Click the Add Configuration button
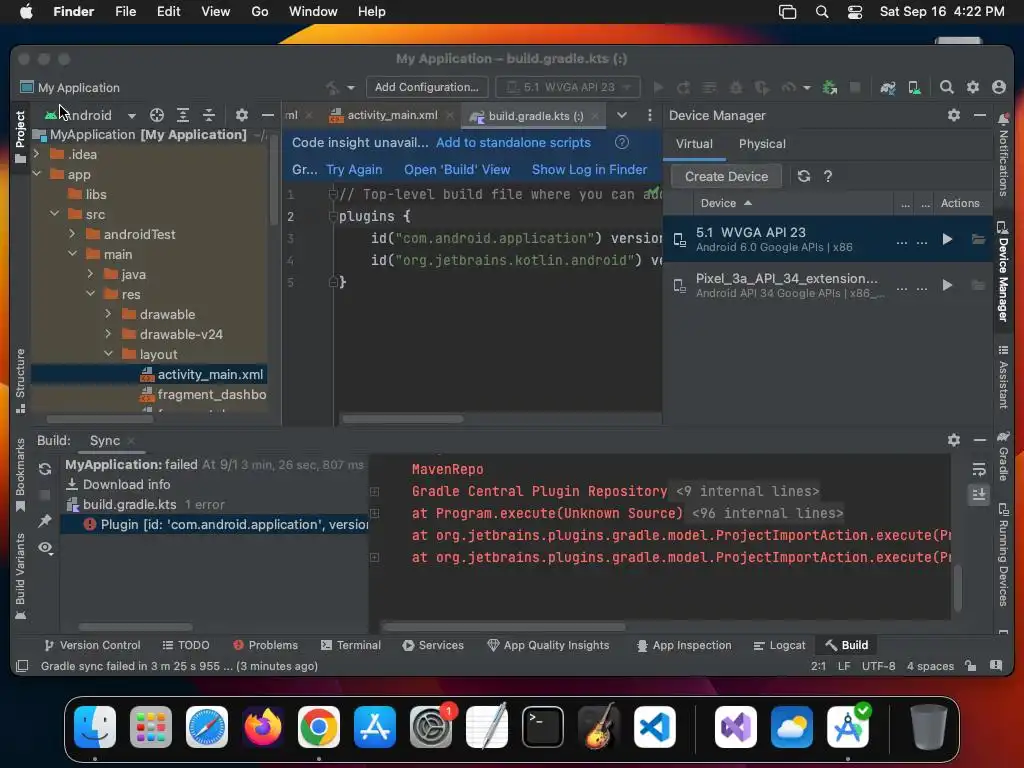This screenshot has width=1024, height=768. coord(426,87)
